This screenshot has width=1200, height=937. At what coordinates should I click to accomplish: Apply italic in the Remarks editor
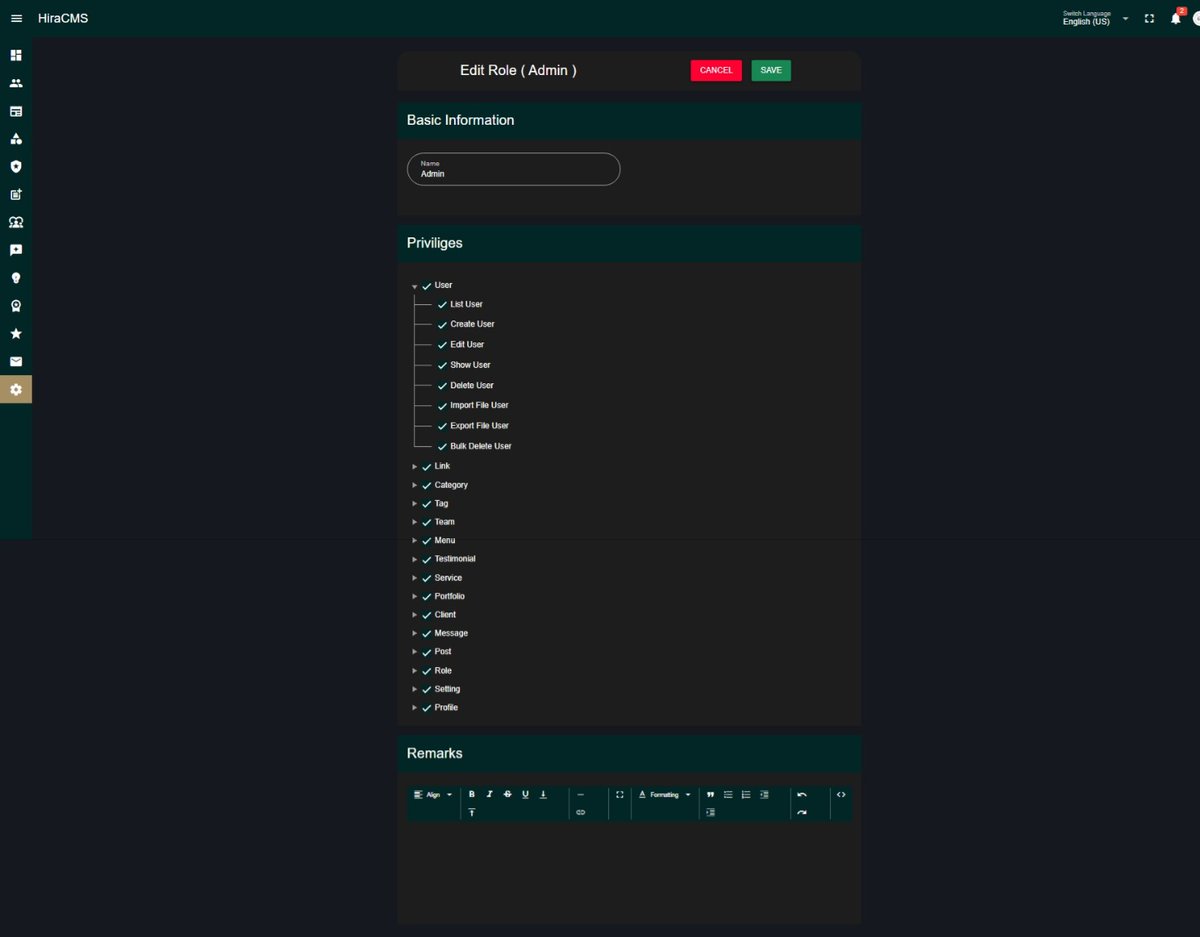tap(489, 795)
